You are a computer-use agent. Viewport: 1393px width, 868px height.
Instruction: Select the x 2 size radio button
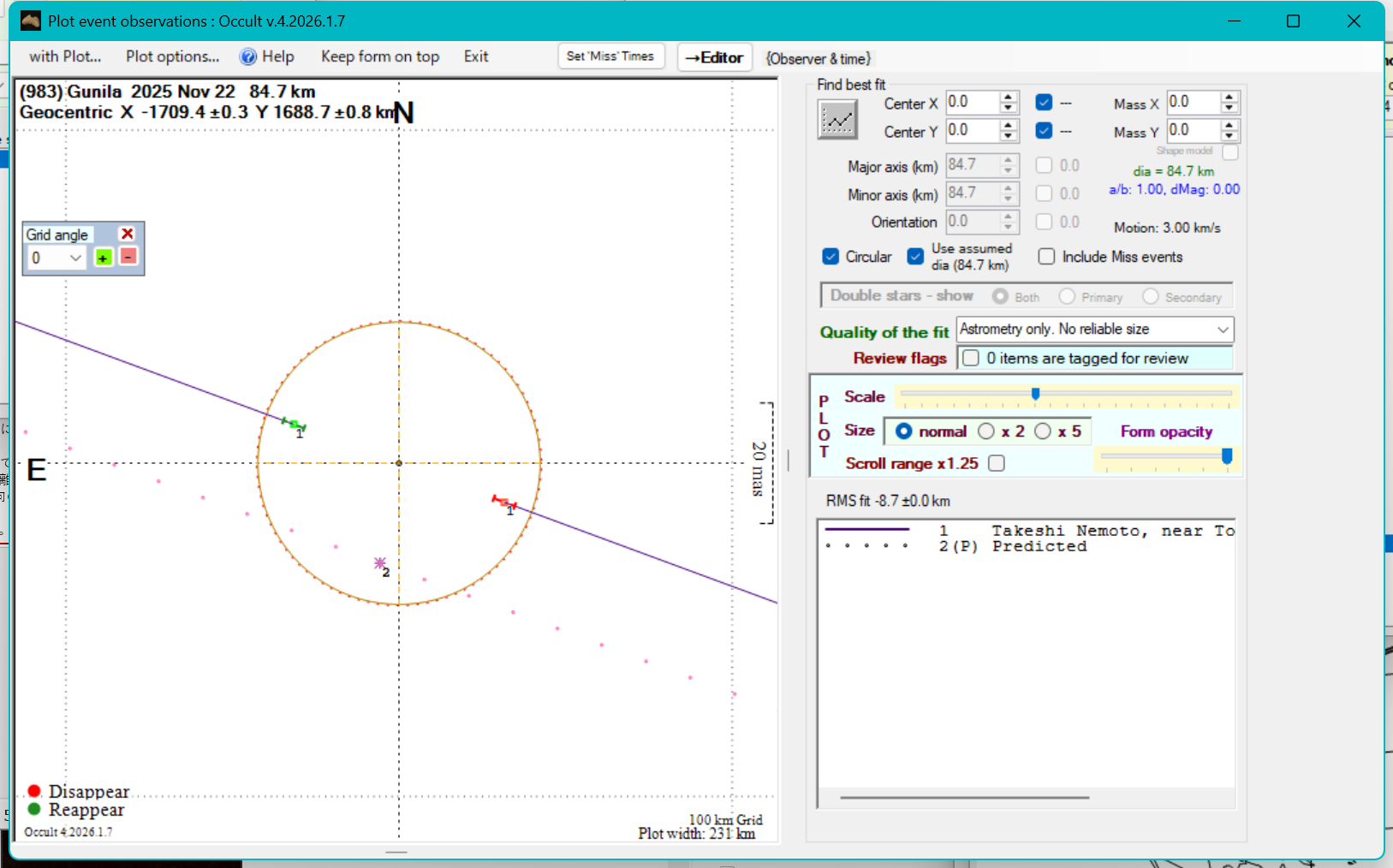point(986,431)
